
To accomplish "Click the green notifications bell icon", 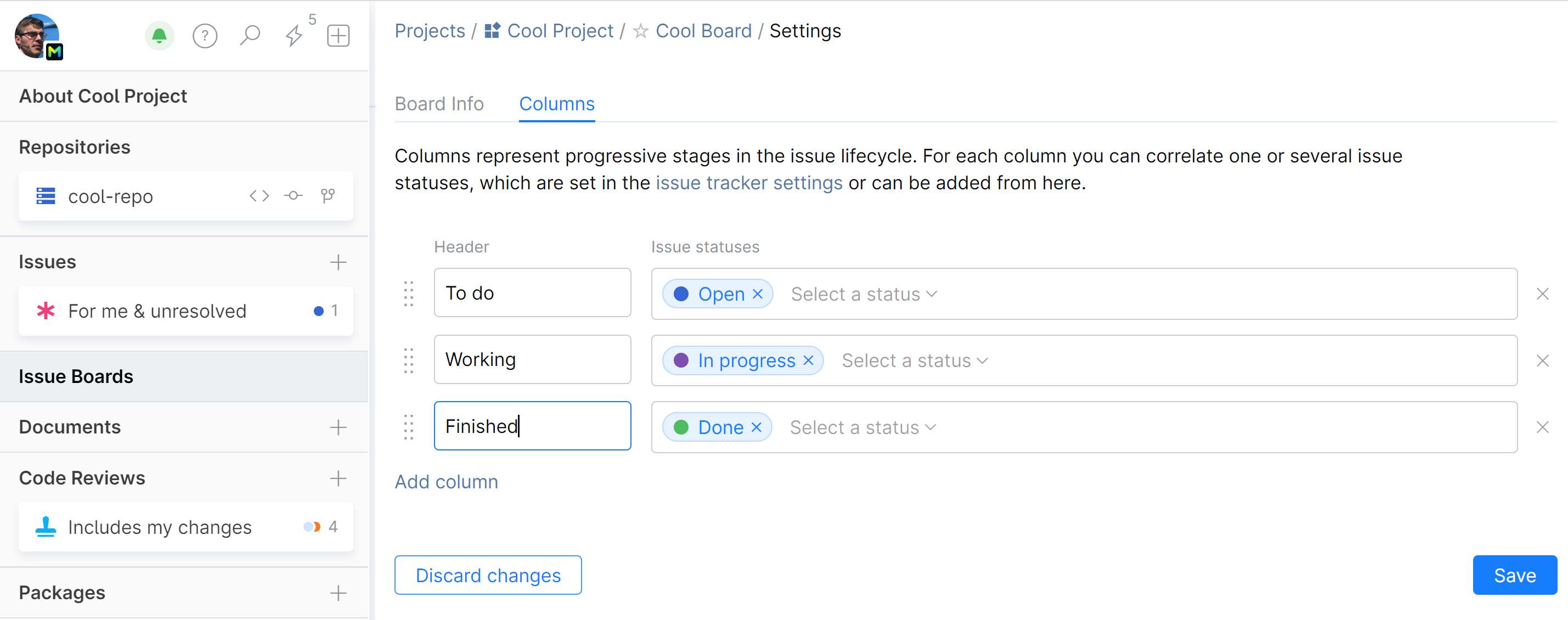I will (160, 35).
